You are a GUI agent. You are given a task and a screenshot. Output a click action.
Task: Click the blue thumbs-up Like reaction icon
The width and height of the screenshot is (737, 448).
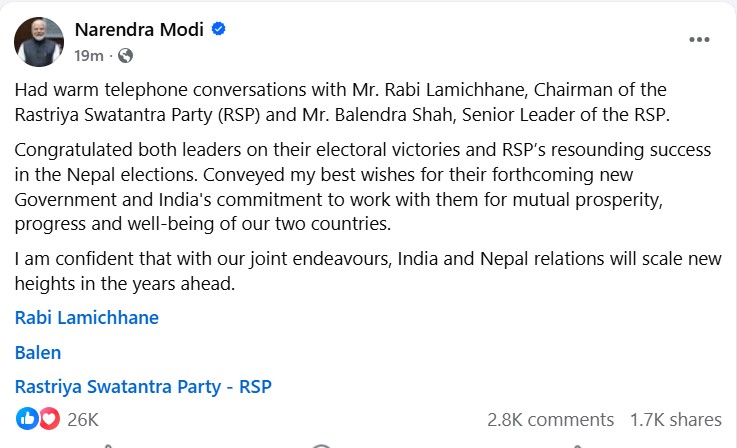pos(27,418)
